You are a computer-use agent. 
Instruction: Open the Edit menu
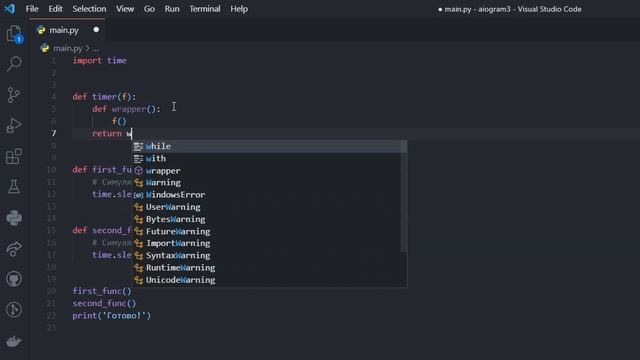tap(55, 9)
